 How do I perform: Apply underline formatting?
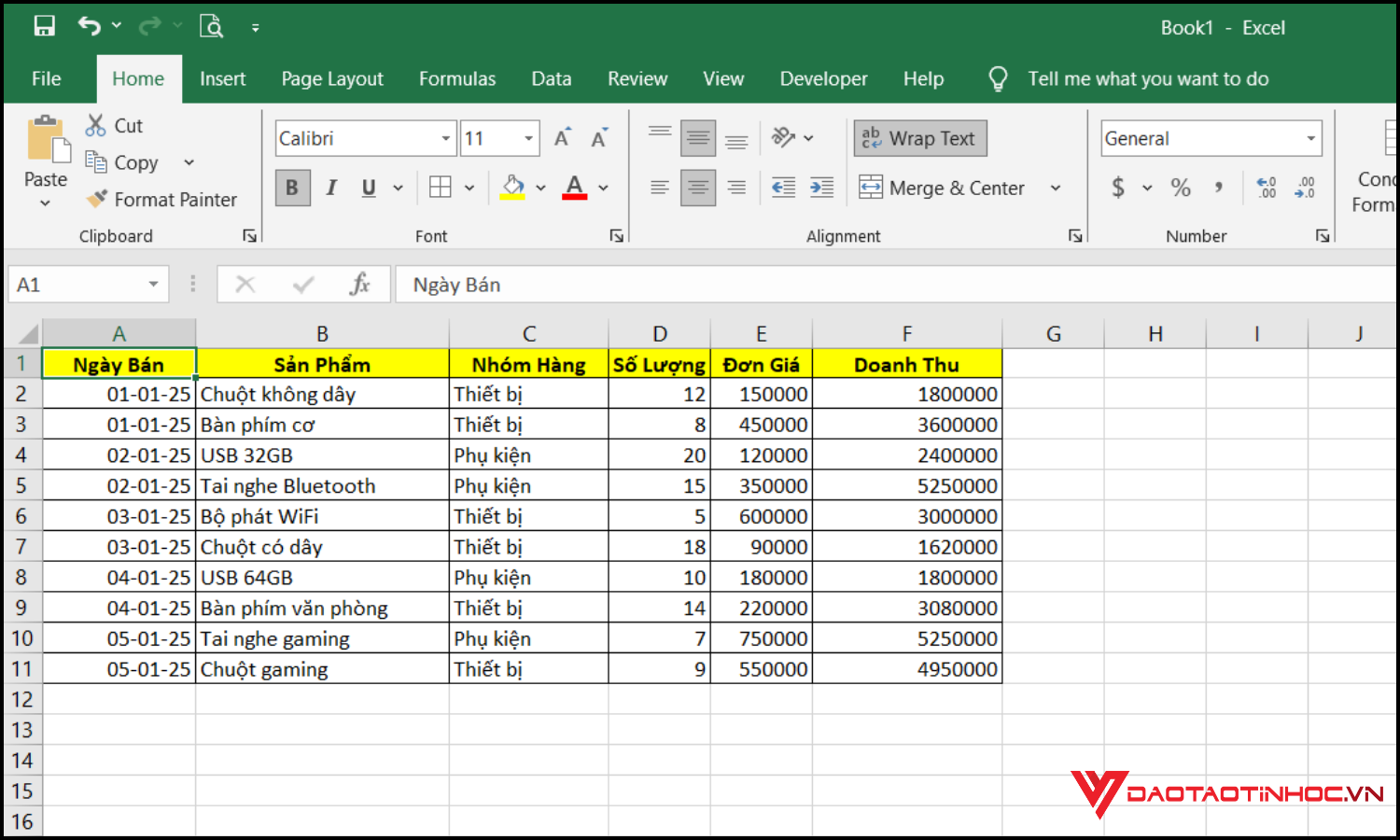pyautogui.click(x=368, y=187)
